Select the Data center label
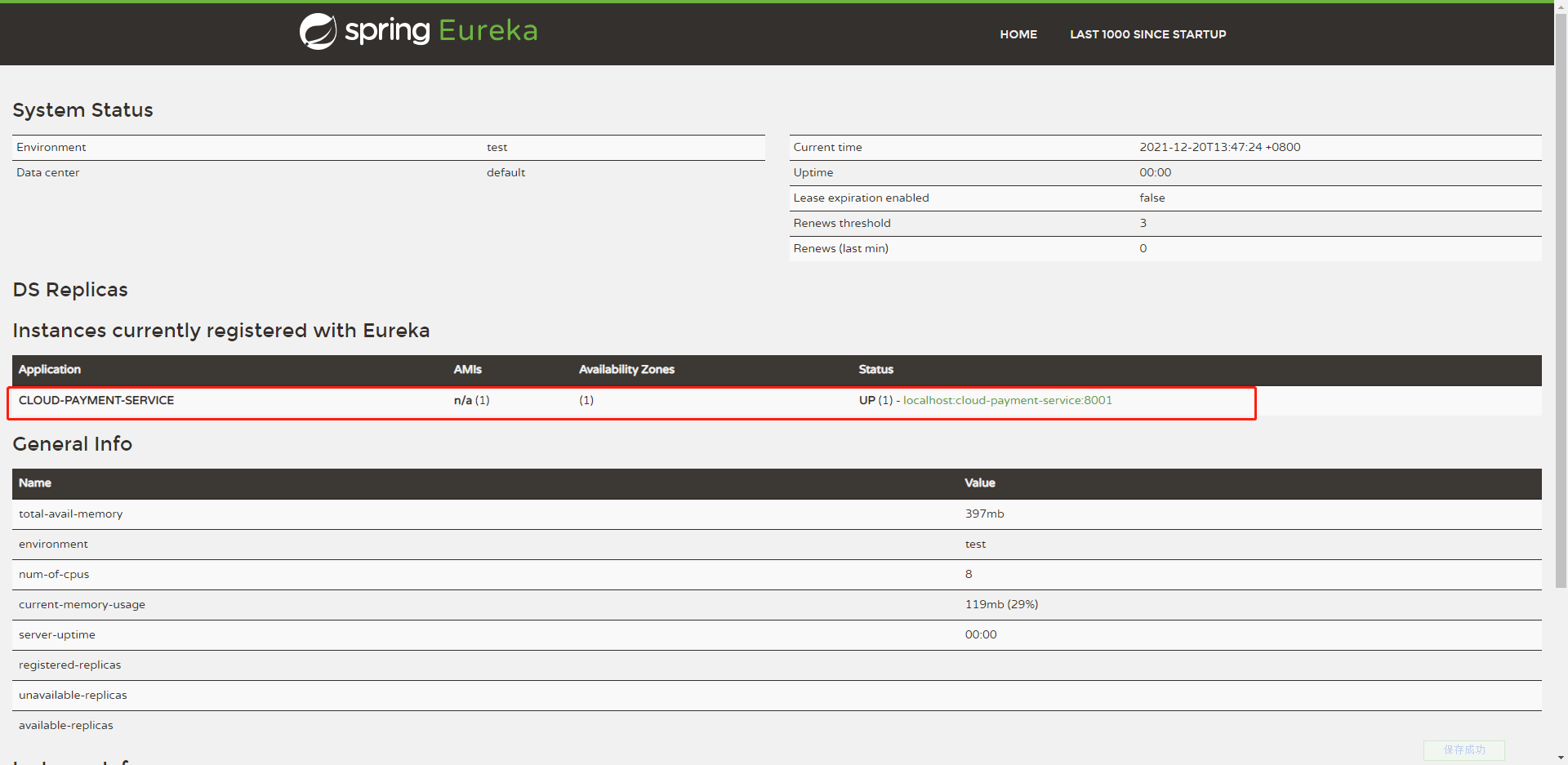 pos(48,172)
